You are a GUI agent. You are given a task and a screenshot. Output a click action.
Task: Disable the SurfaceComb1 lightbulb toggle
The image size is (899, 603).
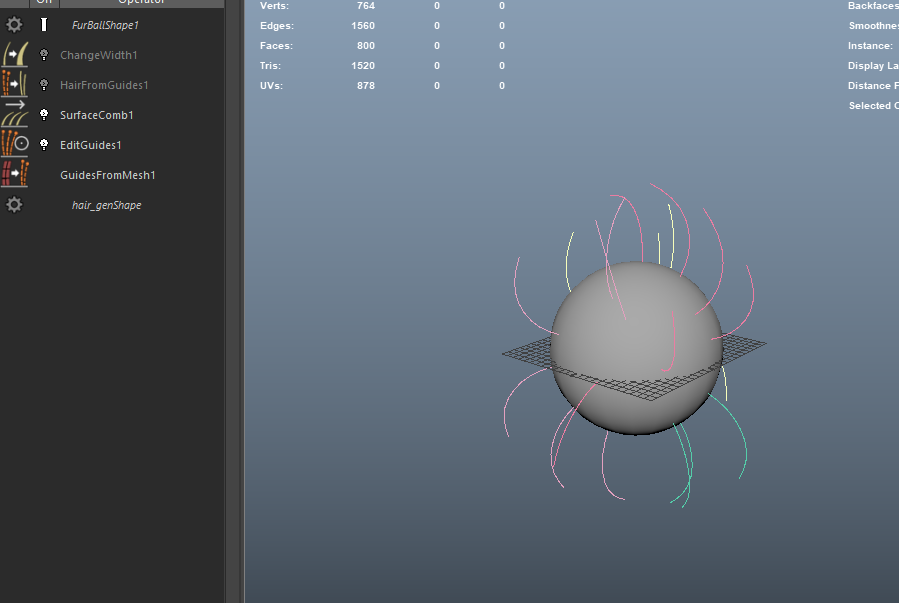(x=44, y=115)
